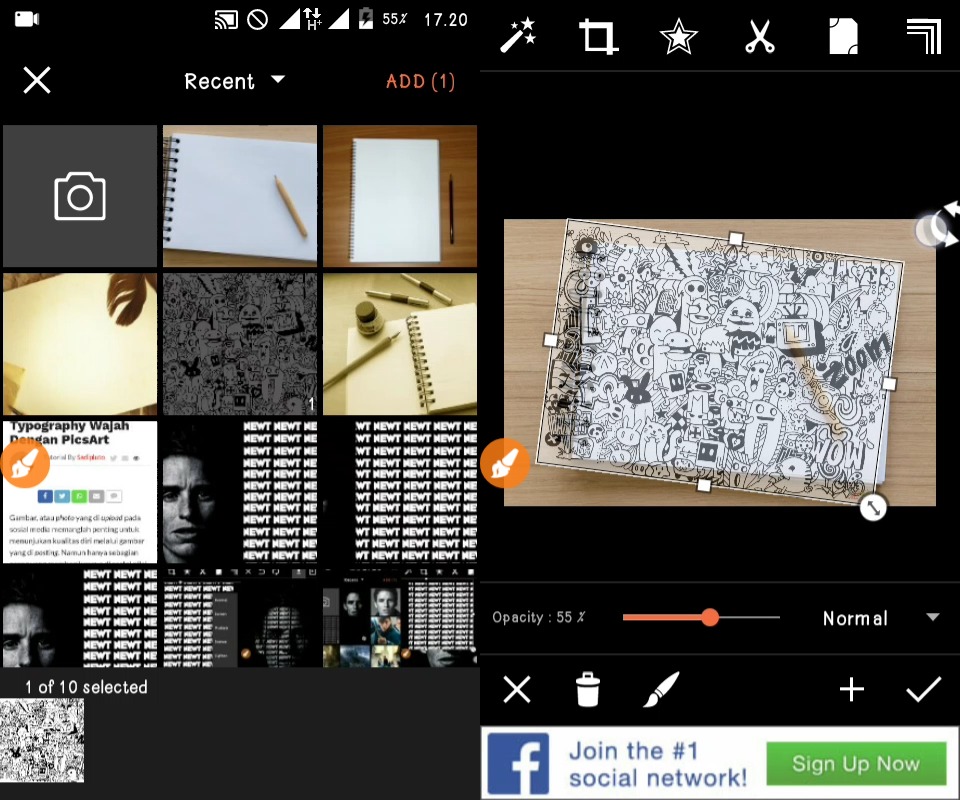Screen dimensions: 960x800
Task: Select the ink bottle and notebook photo
Action: coord(400,344)
